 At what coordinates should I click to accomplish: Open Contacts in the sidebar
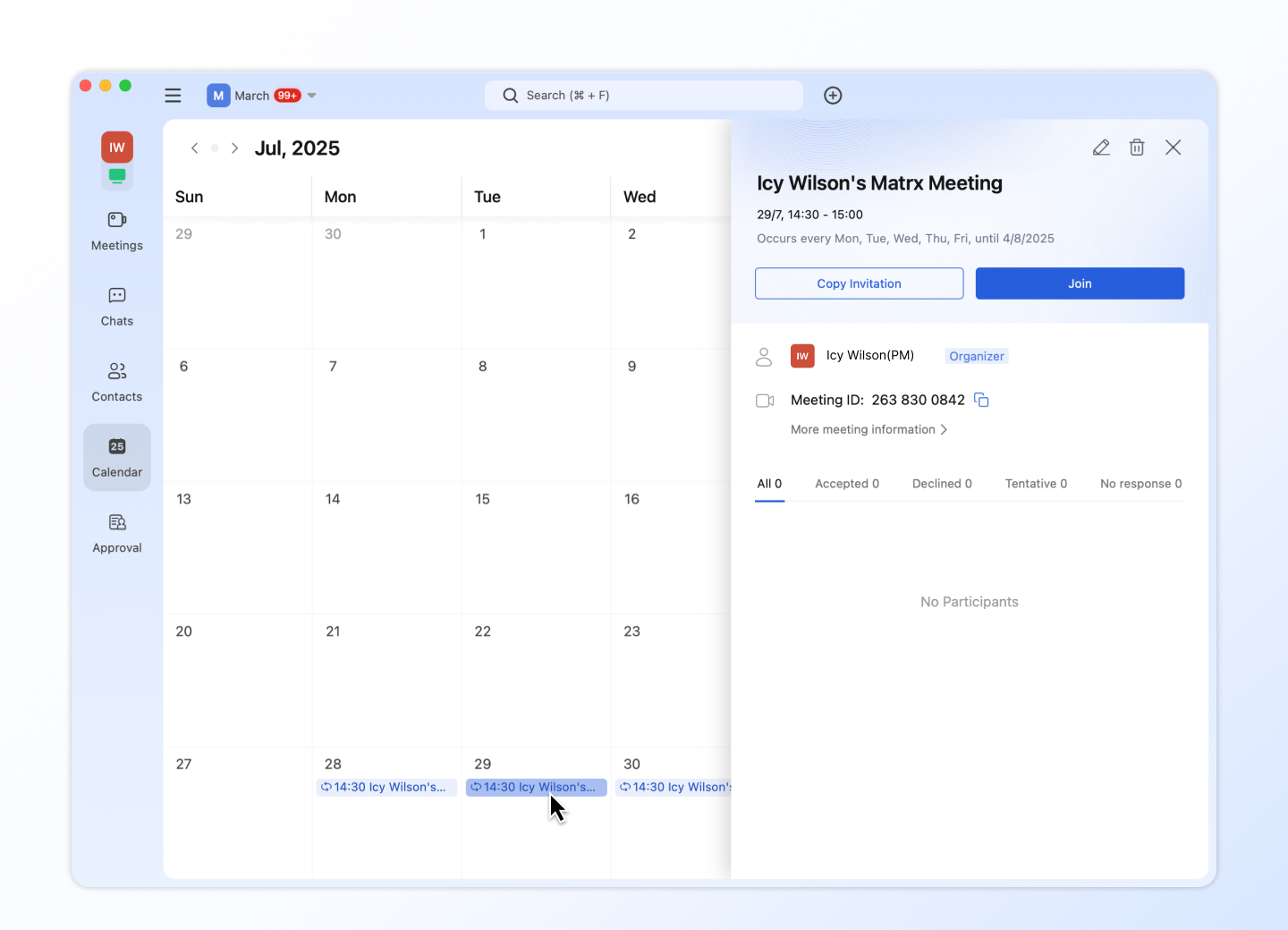[x=117, y=382]
